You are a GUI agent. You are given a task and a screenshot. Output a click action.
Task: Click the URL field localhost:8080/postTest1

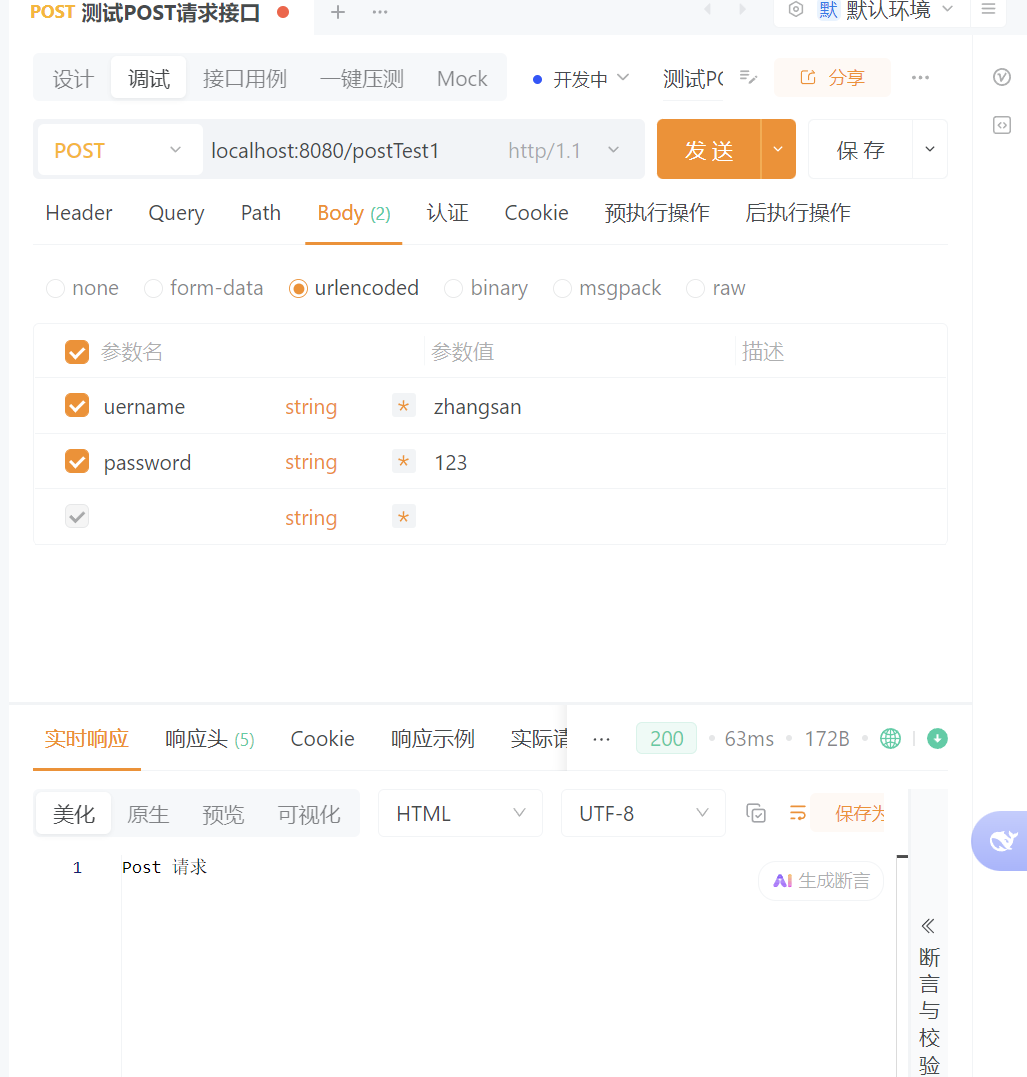tap(325, 150)
